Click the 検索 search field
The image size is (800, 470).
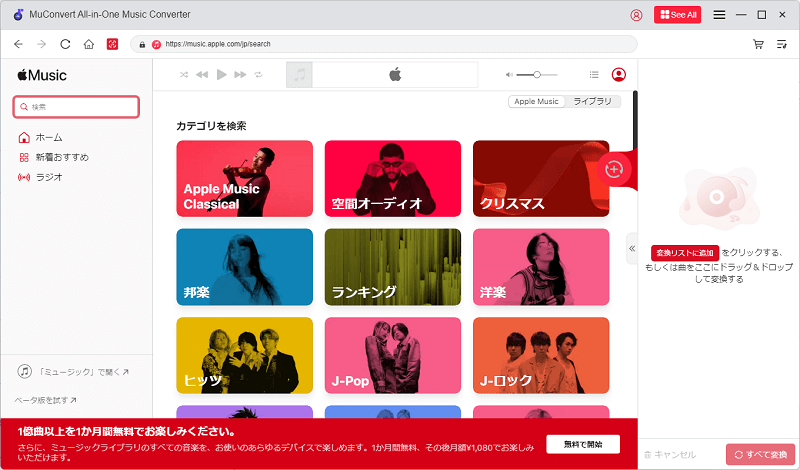(x=76, y=107)
